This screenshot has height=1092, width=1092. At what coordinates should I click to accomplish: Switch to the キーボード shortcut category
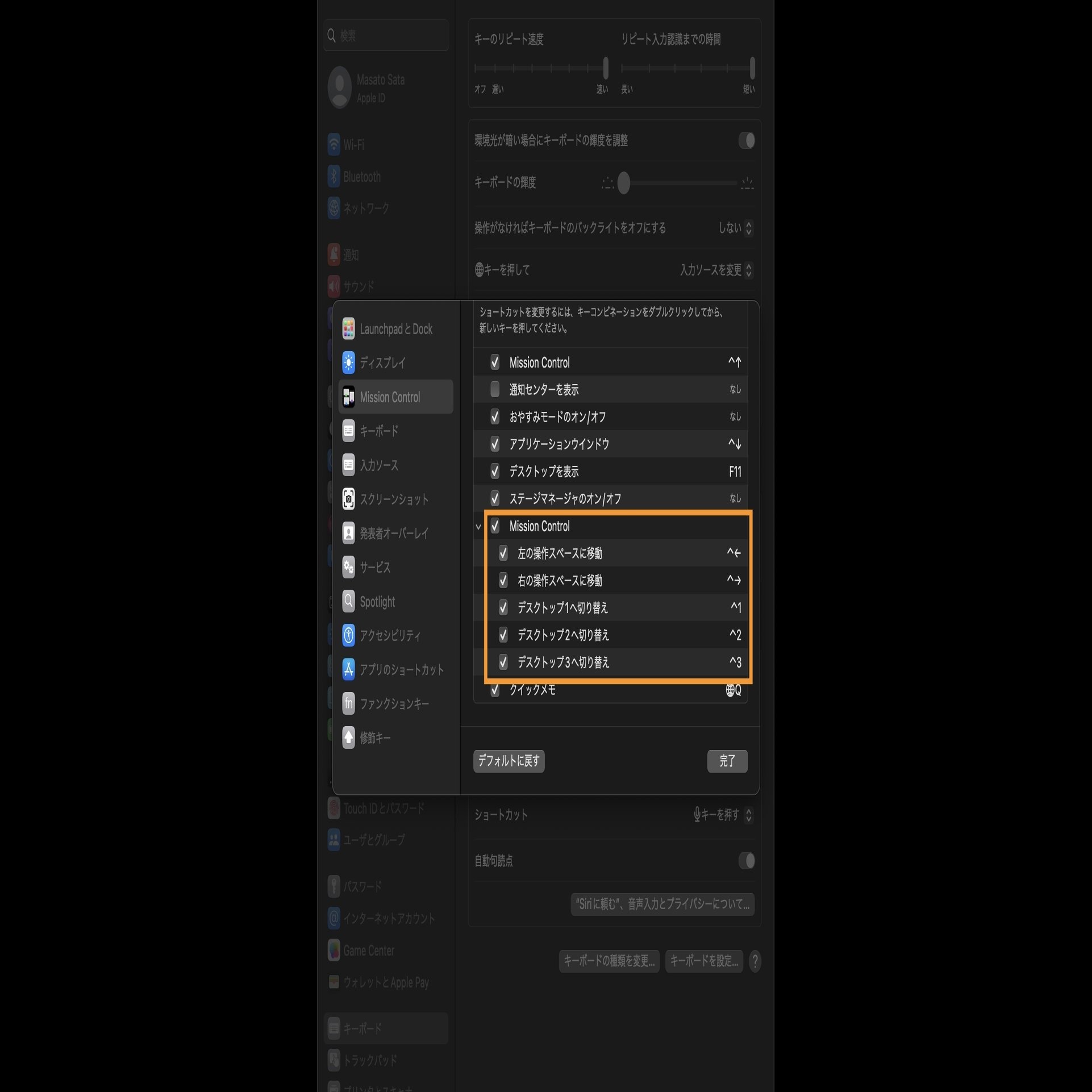[379, 431]
